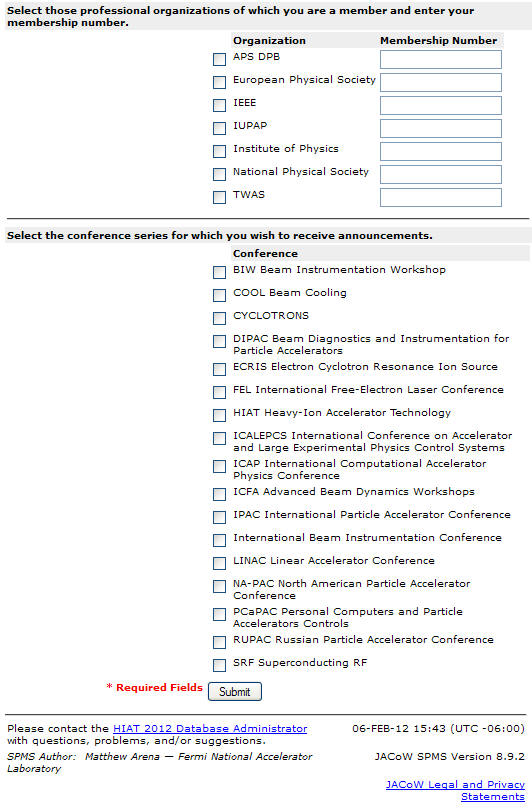The height and width of the screenshot is (809, 532).
Task: Focus the Institute of Physics membership number box
Action: [441, 151]
